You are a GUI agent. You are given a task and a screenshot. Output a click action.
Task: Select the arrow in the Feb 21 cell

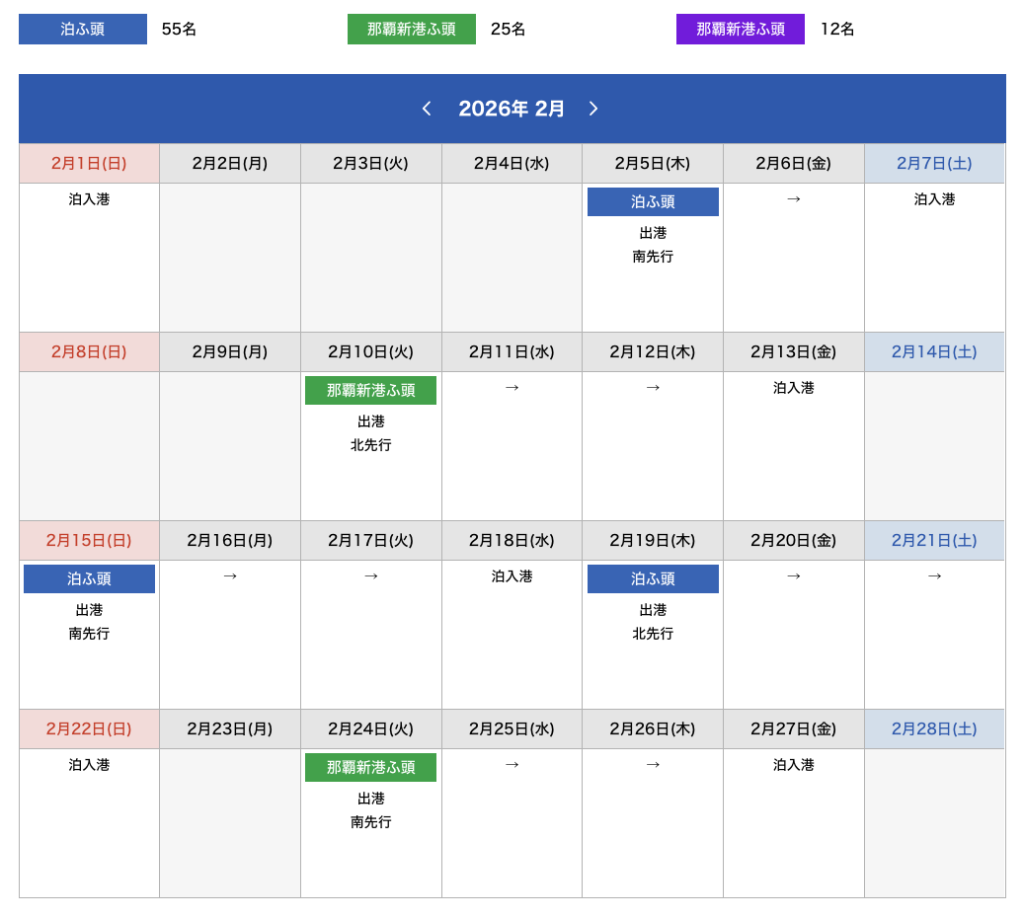tap(934, 576)
